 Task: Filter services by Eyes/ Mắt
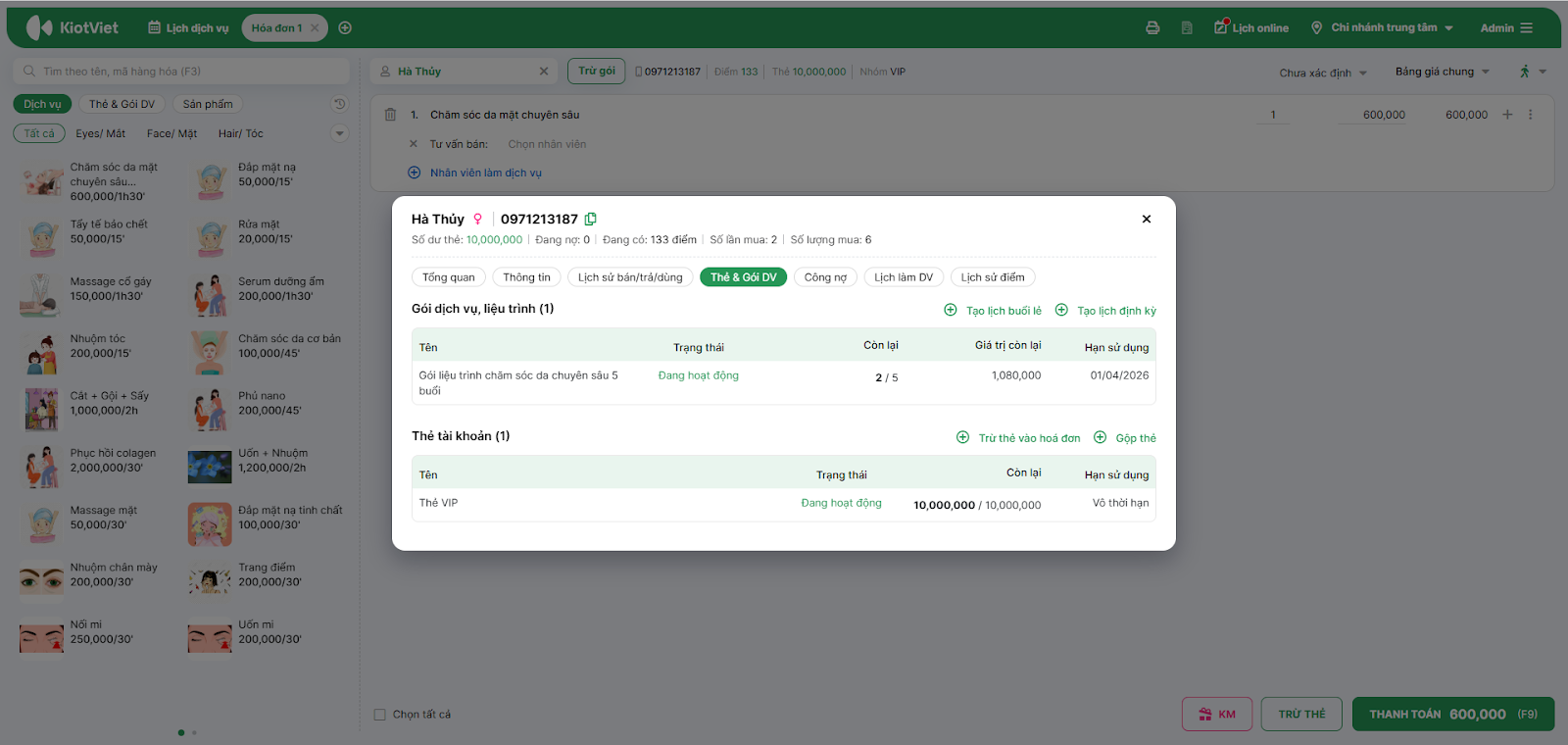pyautogui.click(x=101, y=133)
